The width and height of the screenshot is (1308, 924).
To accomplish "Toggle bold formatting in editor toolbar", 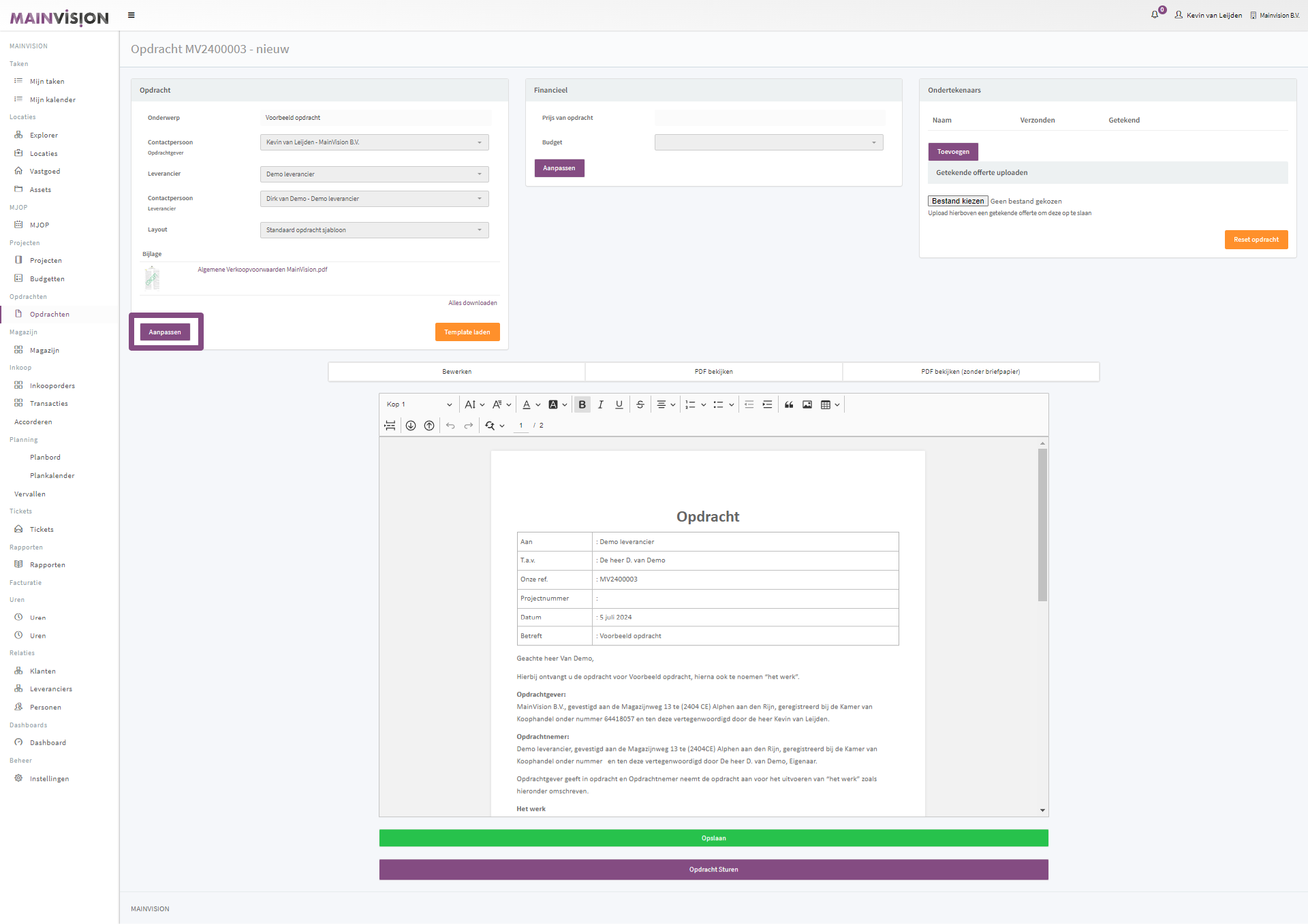I will pyautogui.click(x=582, y=404).
